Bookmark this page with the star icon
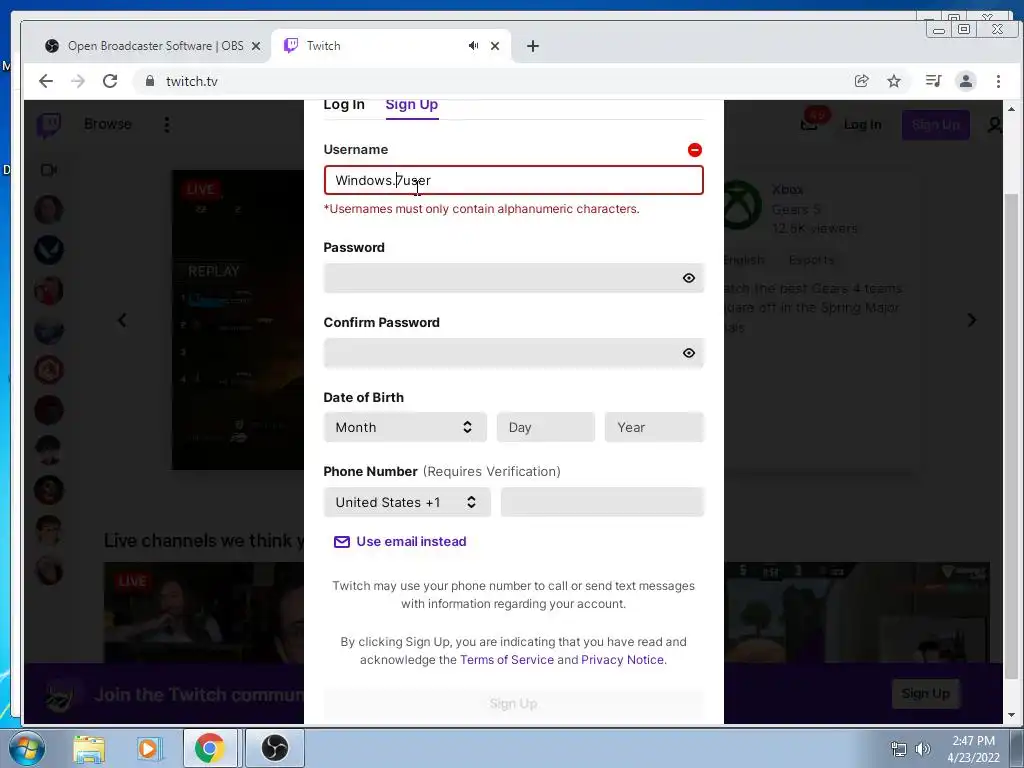The width and height of the screenshot is (1024, 768). pyautogui.click(x=893, y=81)
